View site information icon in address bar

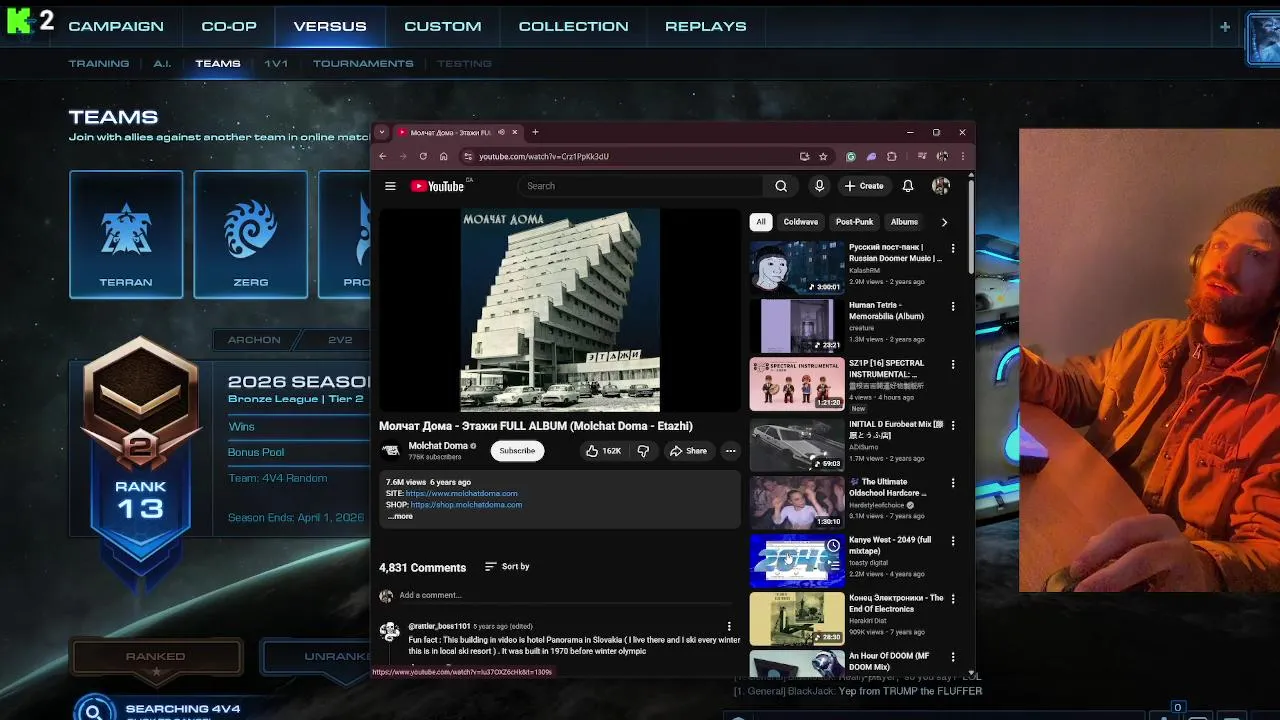(x=467, y=156)
